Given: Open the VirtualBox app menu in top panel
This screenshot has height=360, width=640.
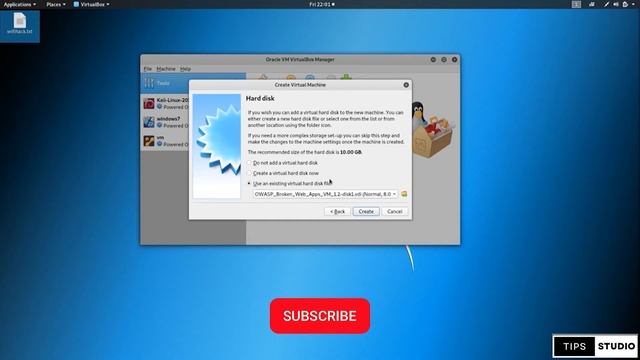Looking at the screenshot, I should pos(91,4).
